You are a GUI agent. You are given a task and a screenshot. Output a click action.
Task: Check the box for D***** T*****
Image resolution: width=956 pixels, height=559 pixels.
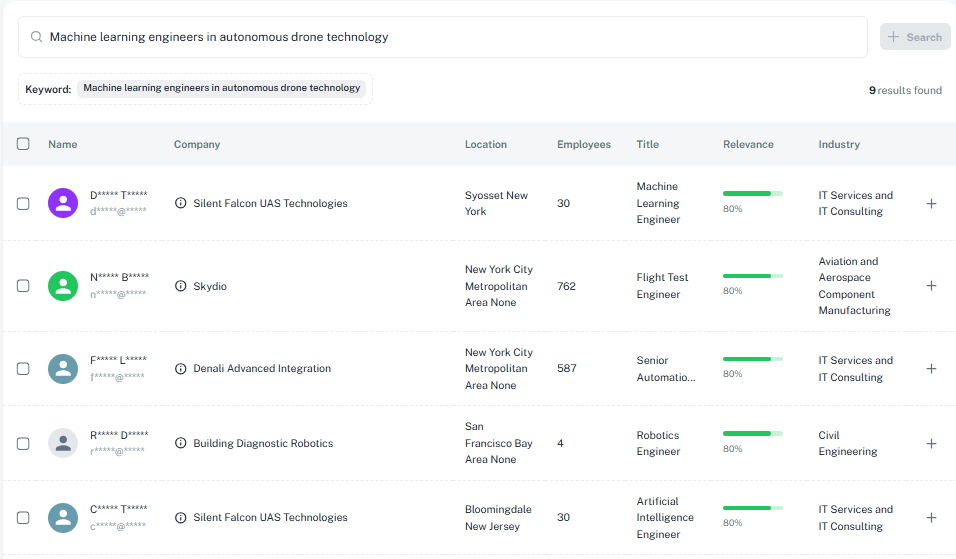[23, 204]
